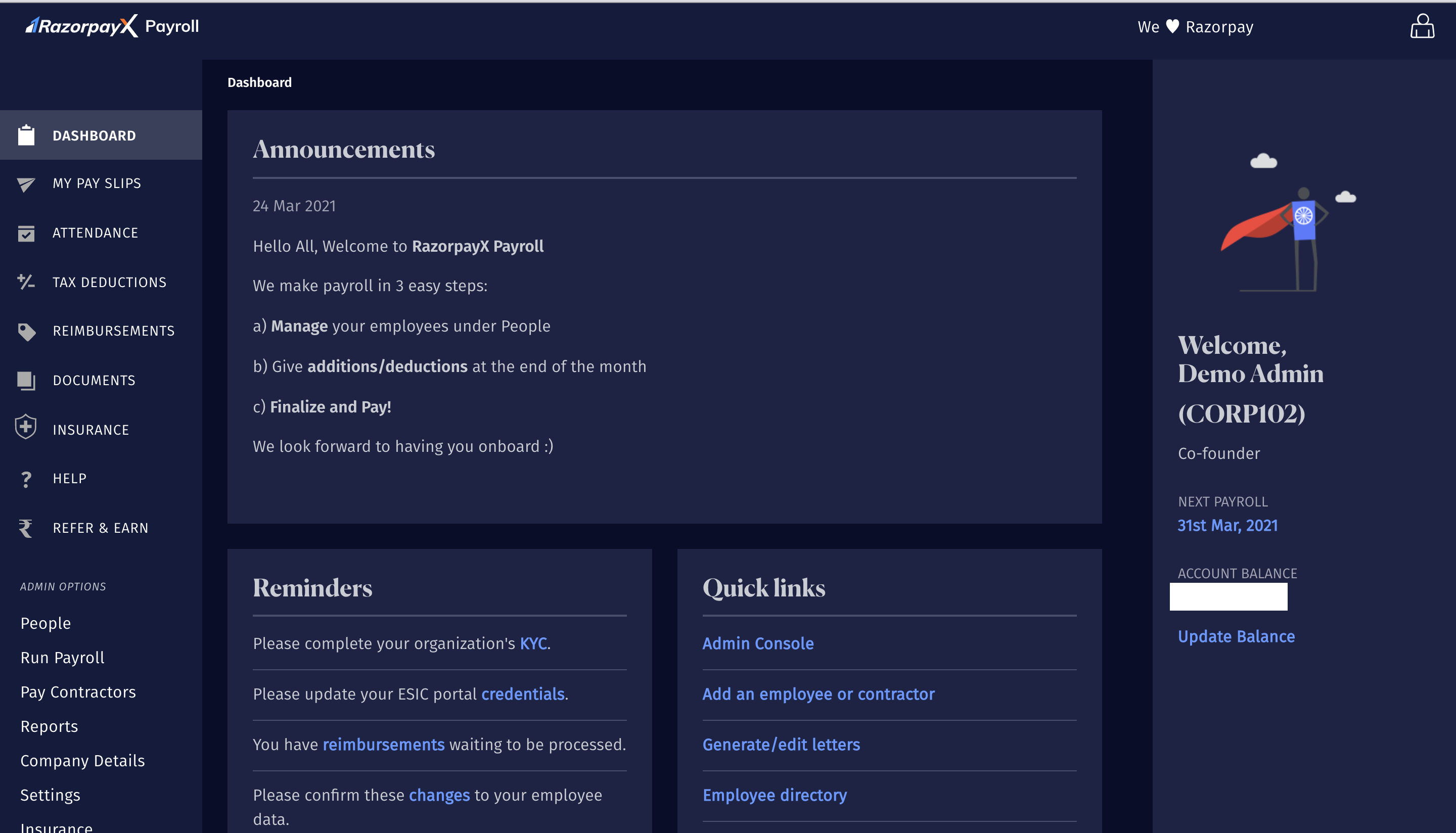
Task: Click the 24 Mar 2021 announcement date
Action: [294, 206]
